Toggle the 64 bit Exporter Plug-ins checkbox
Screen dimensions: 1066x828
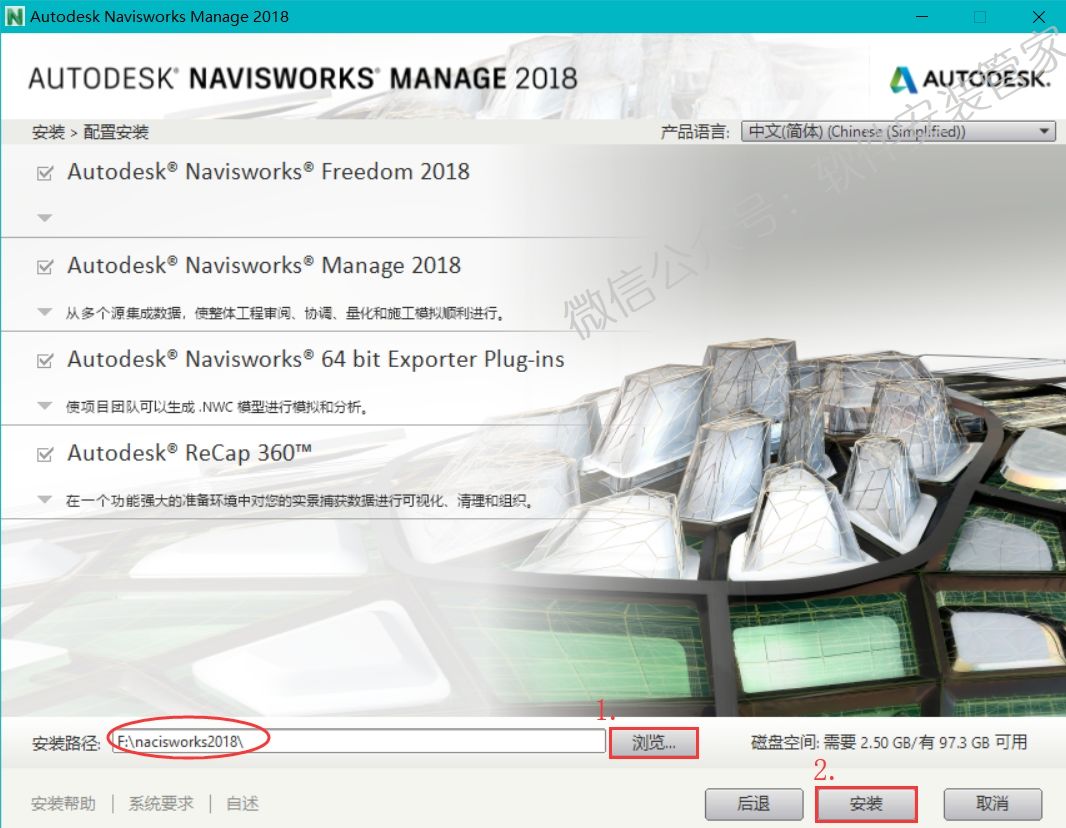pos(44,361)
